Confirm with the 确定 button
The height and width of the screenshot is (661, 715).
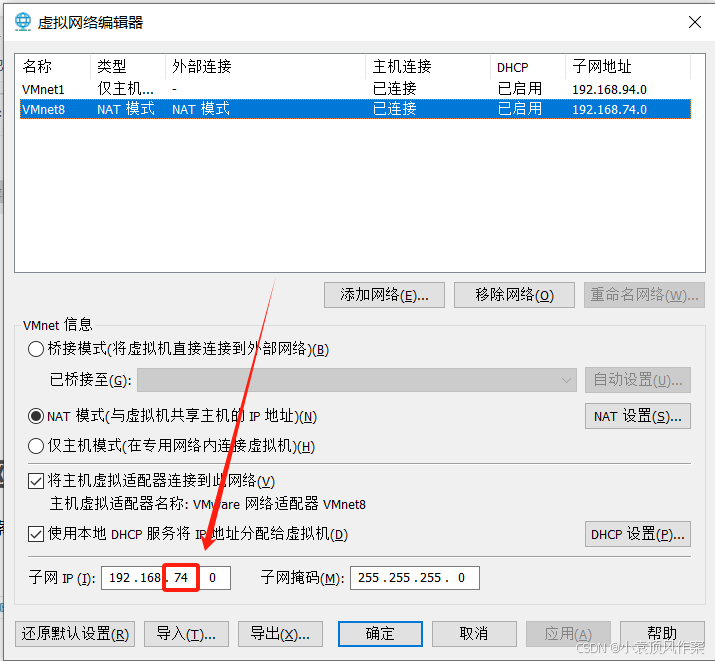tap(380, 634)
